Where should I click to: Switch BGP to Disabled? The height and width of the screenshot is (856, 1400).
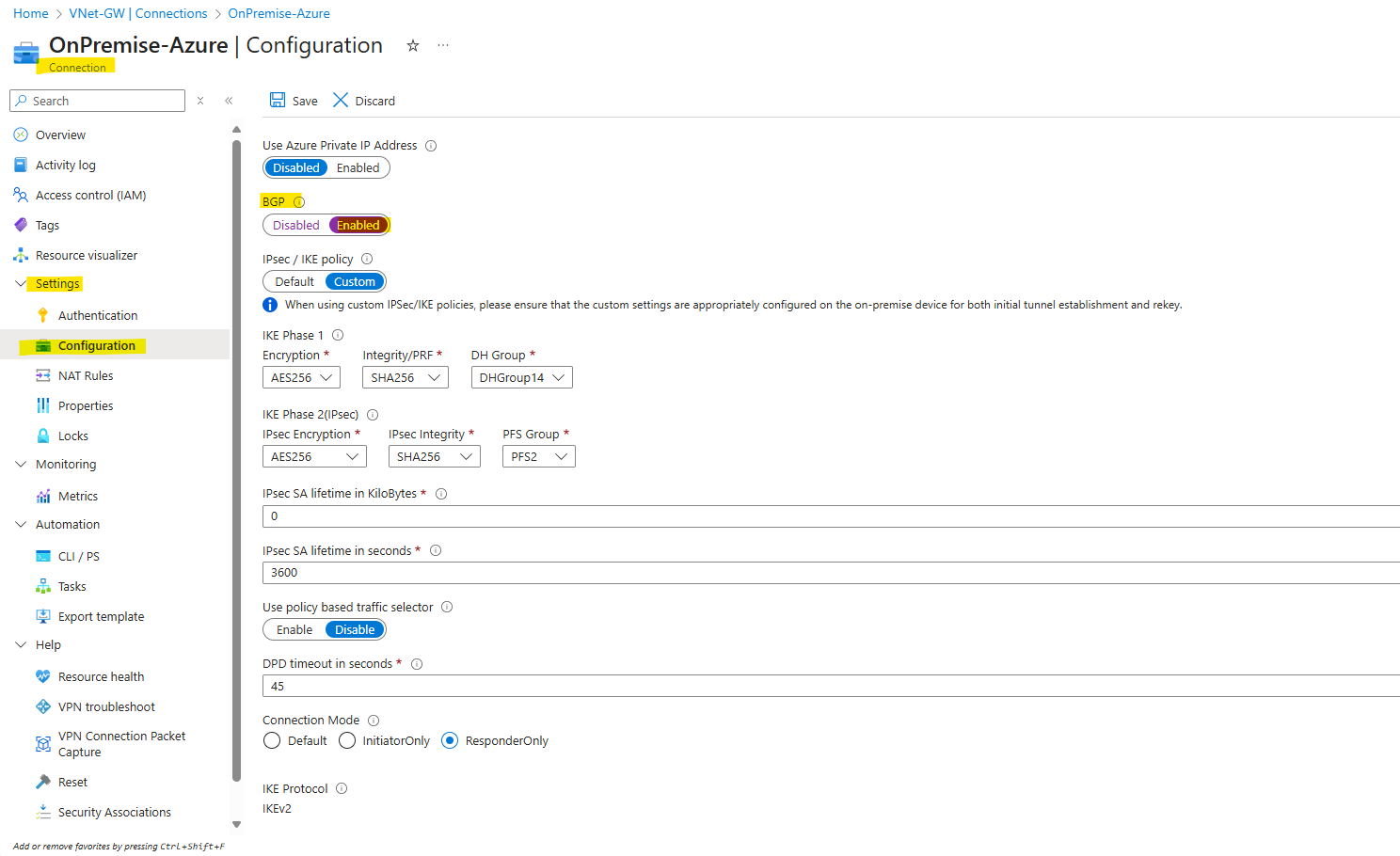296,225
